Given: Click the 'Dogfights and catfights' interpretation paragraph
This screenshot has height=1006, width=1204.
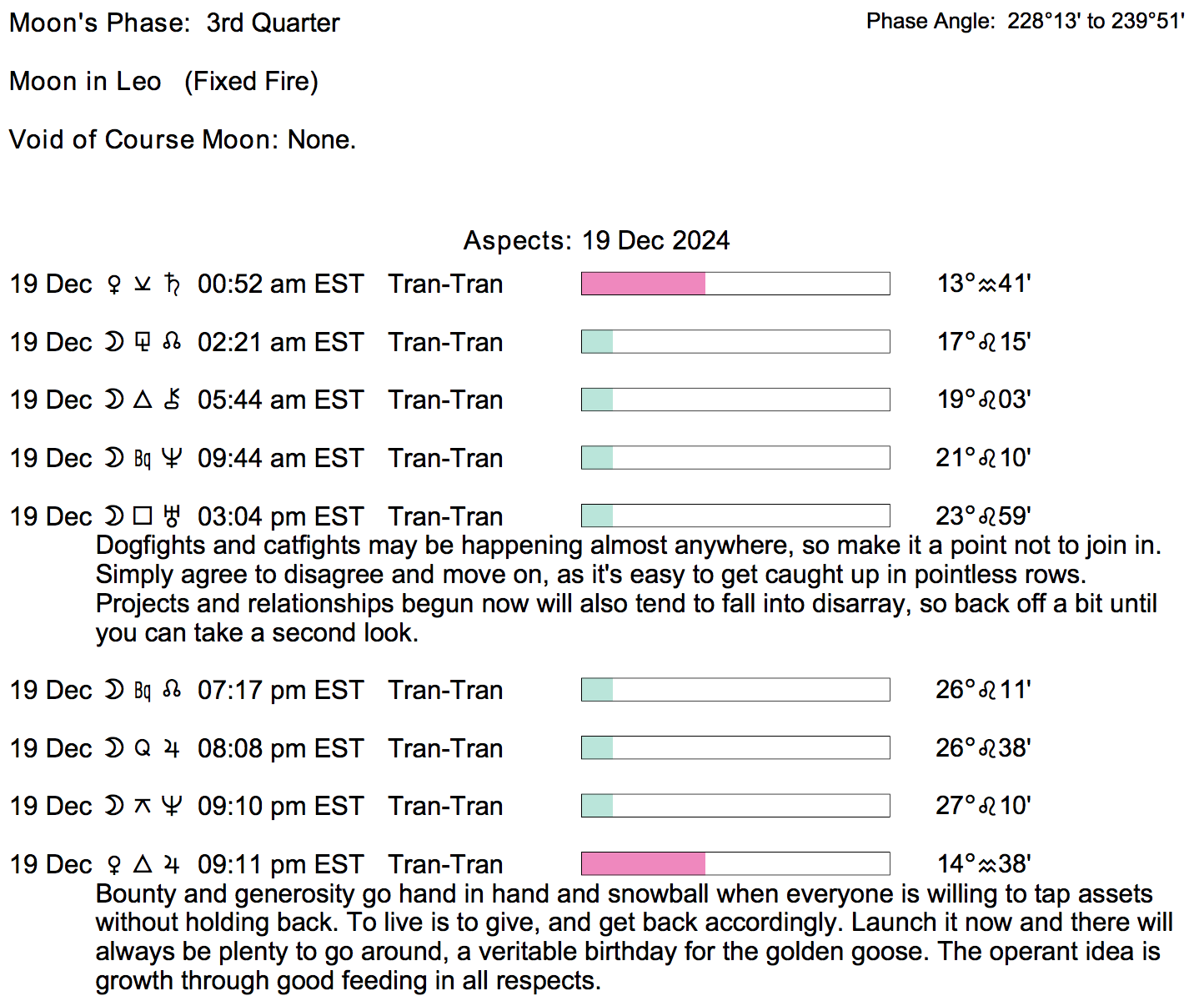Looking at the screenshot, I should [627, 589].
